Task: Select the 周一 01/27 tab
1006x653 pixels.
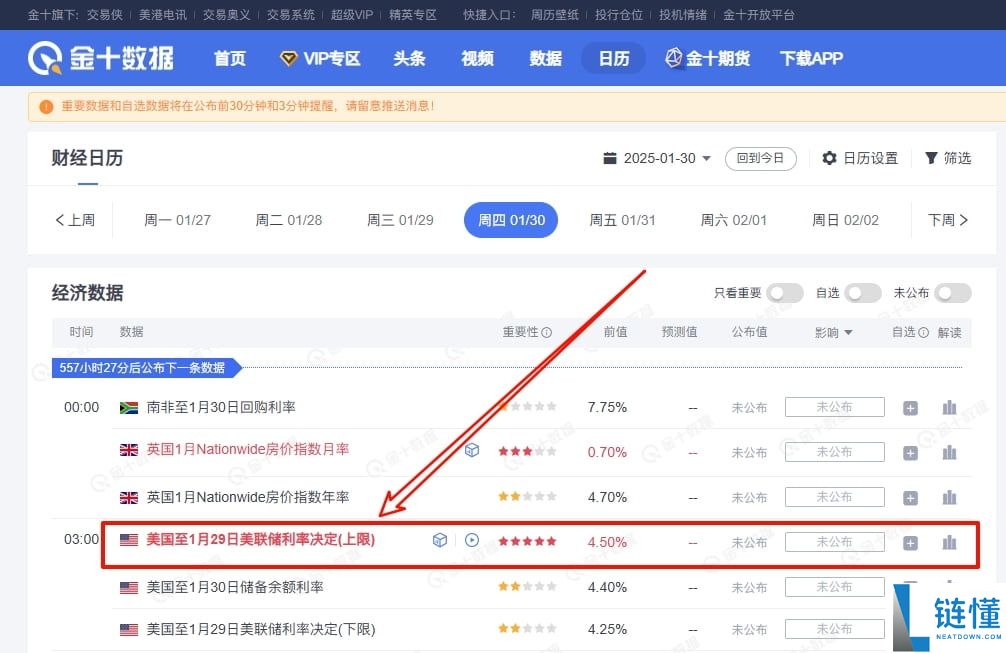Action: coord(177,220)
